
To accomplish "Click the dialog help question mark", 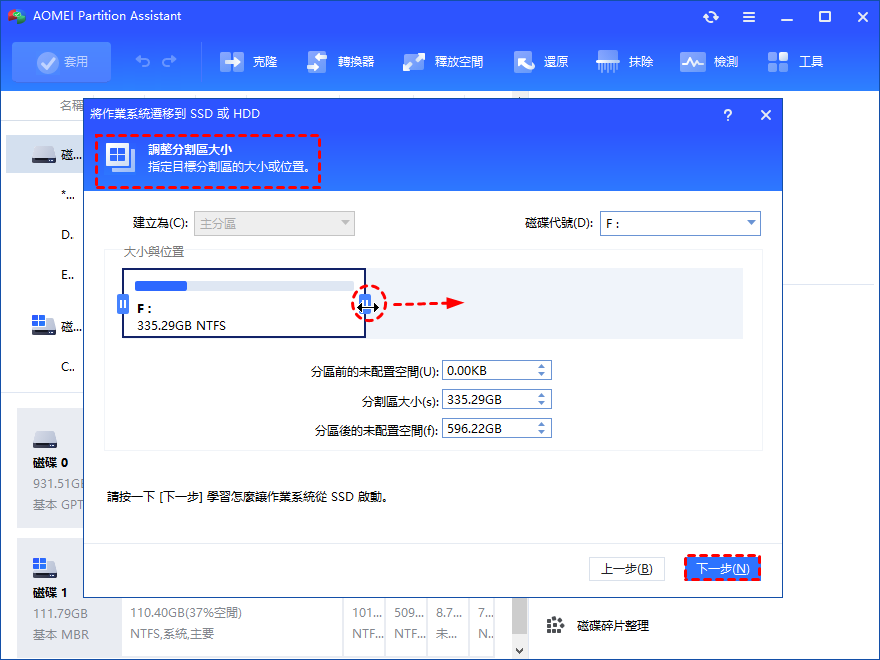I will 728,115.
